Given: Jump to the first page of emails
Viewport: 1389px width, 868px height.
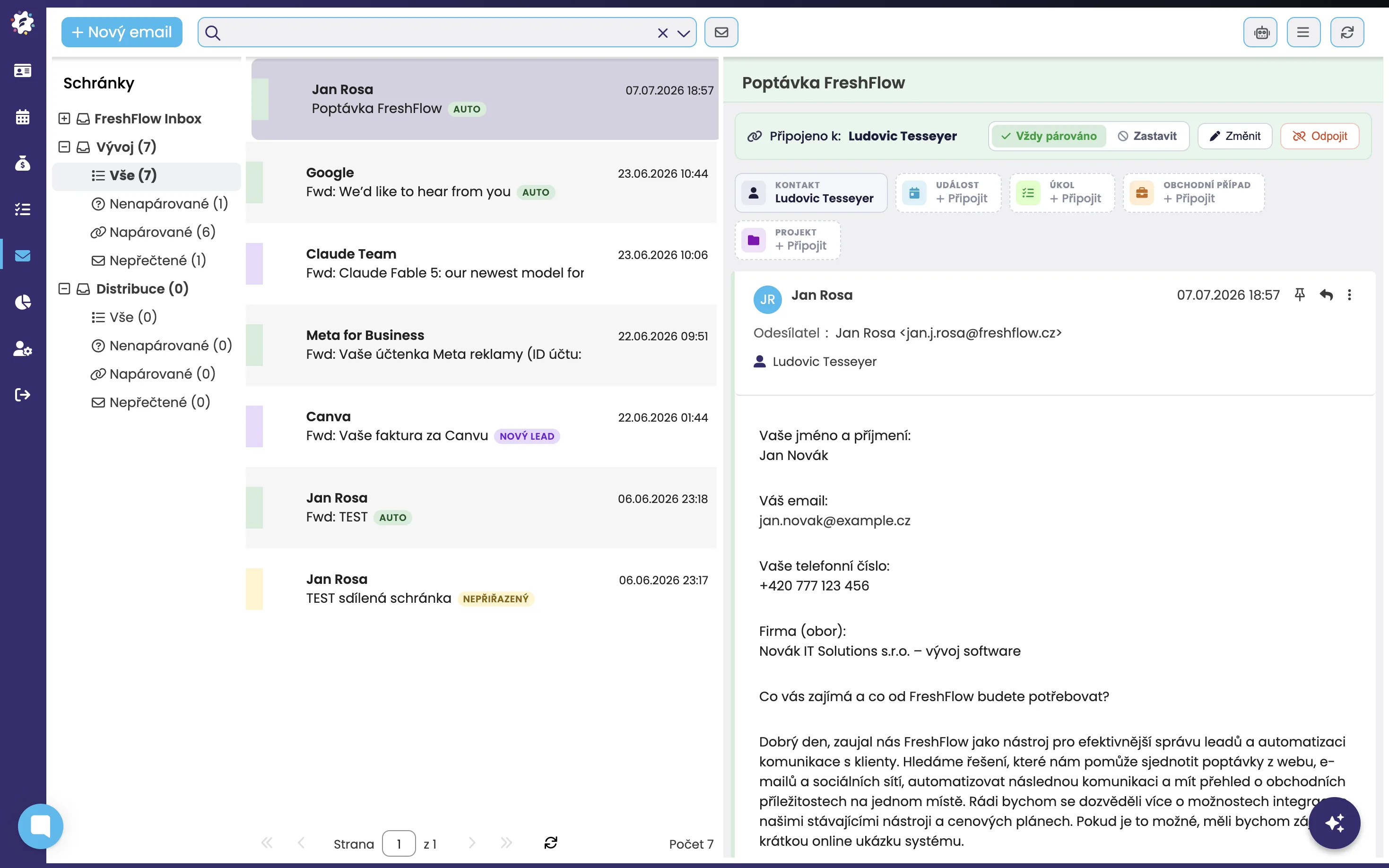Looking at the screenshot, I should (x=267, y=843).
